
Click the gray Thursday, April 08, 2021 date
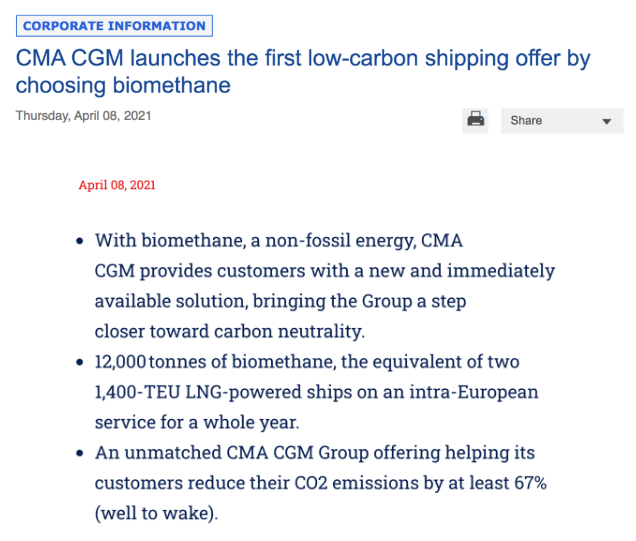point(84,116)
